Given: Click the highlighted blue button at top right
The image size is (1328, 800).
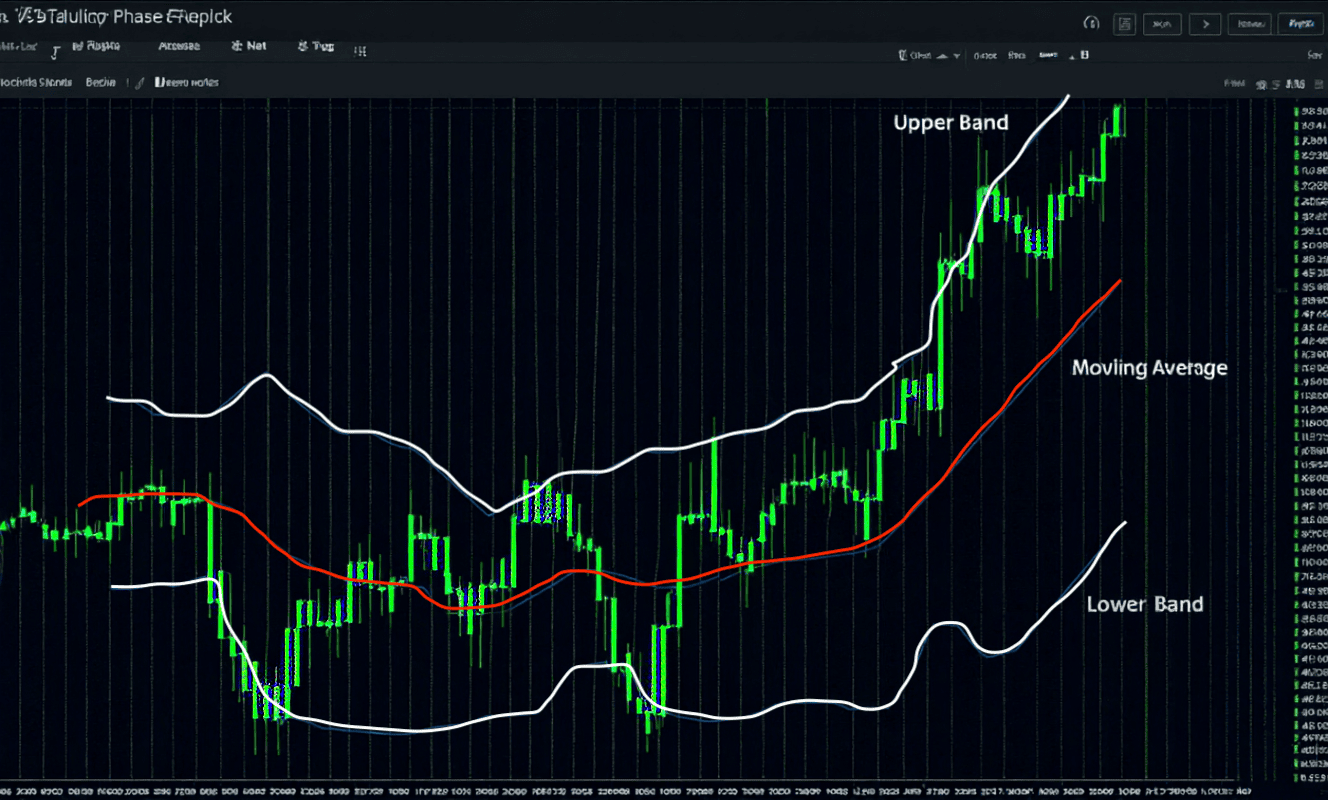Looking at the screenshot, I should point(1299,23).
